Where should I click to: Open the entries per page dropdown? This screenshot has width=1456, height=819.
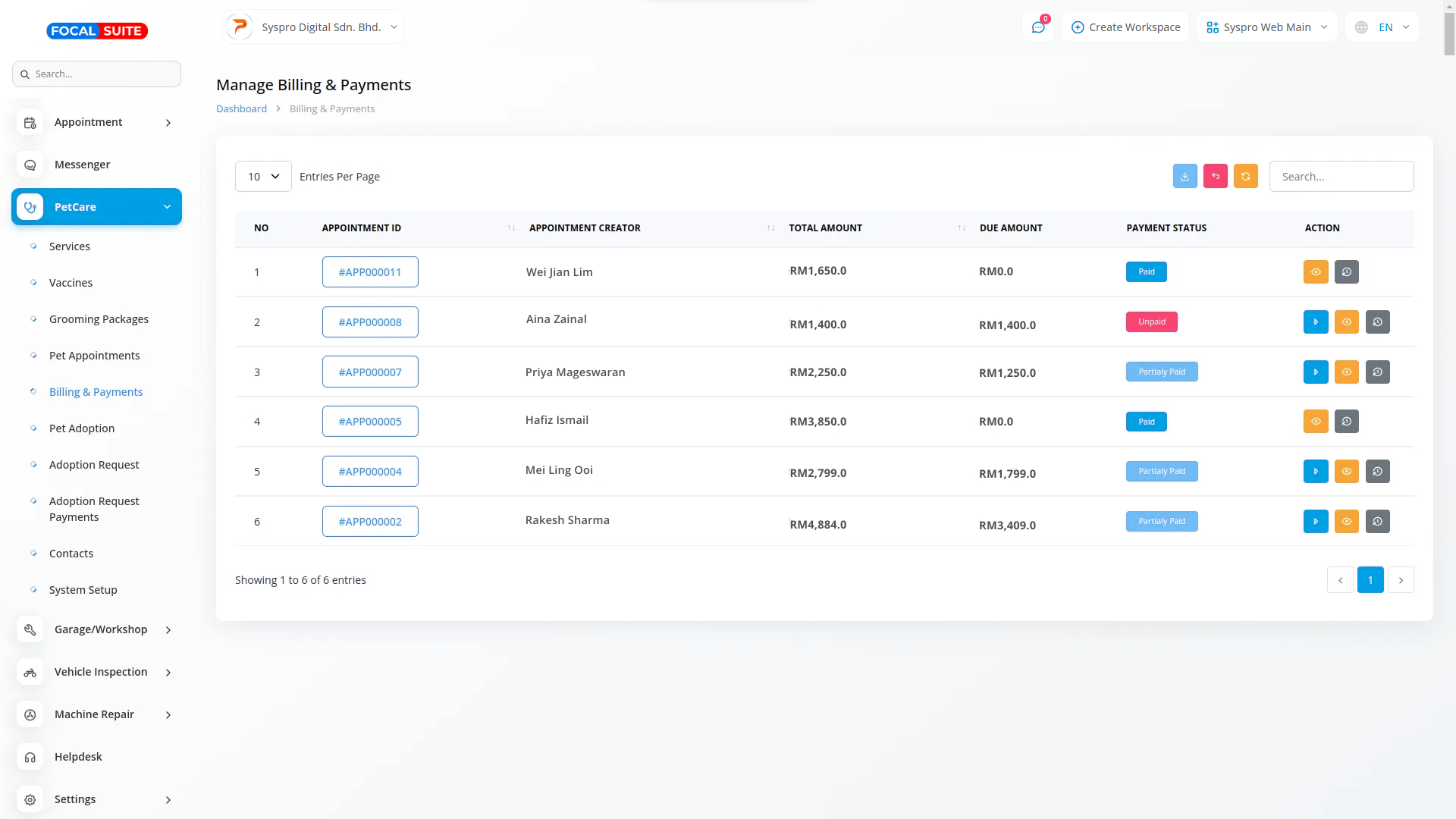coord(263,177)
